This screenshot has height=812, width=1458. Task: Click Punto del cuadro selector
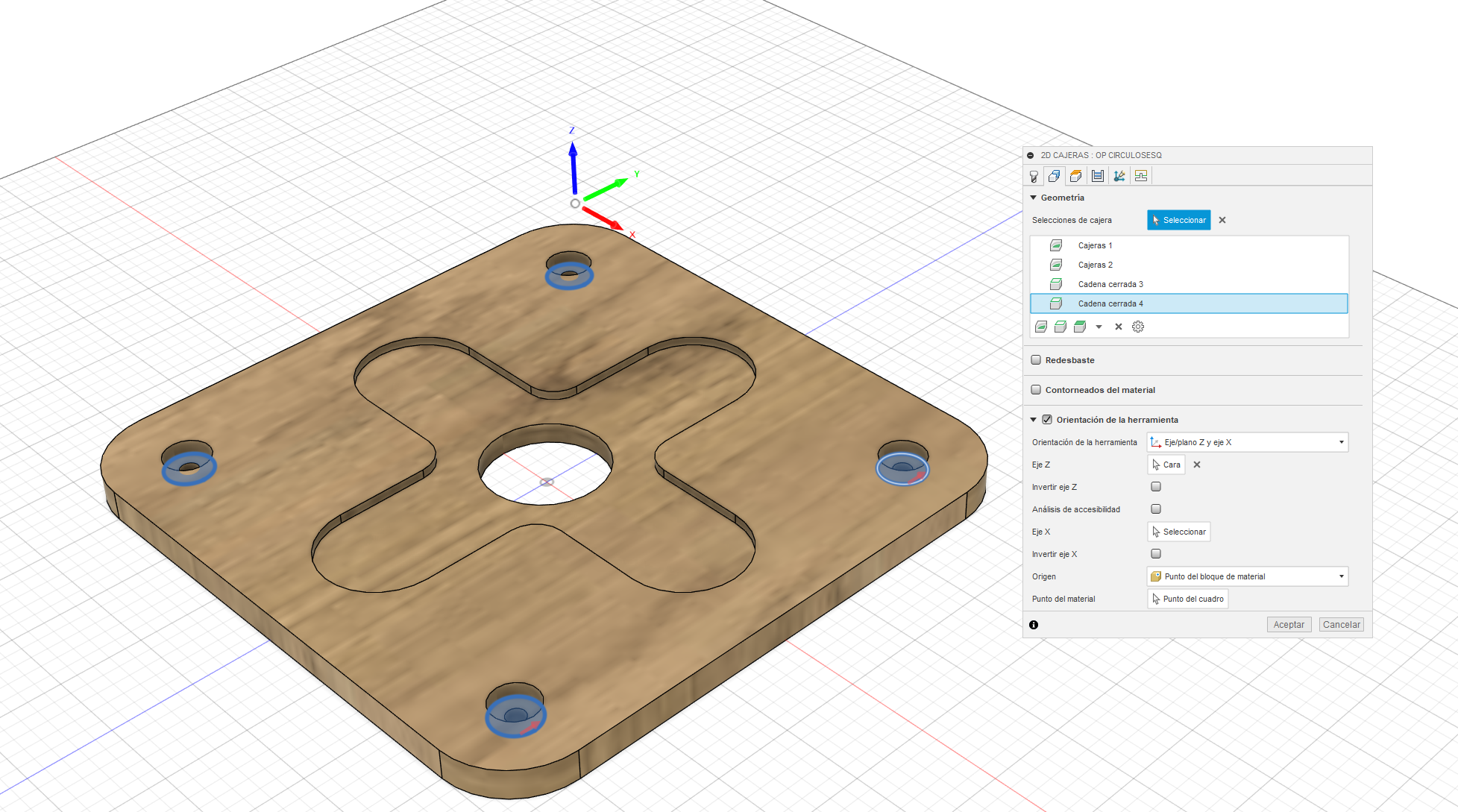tap(1187, 599)
